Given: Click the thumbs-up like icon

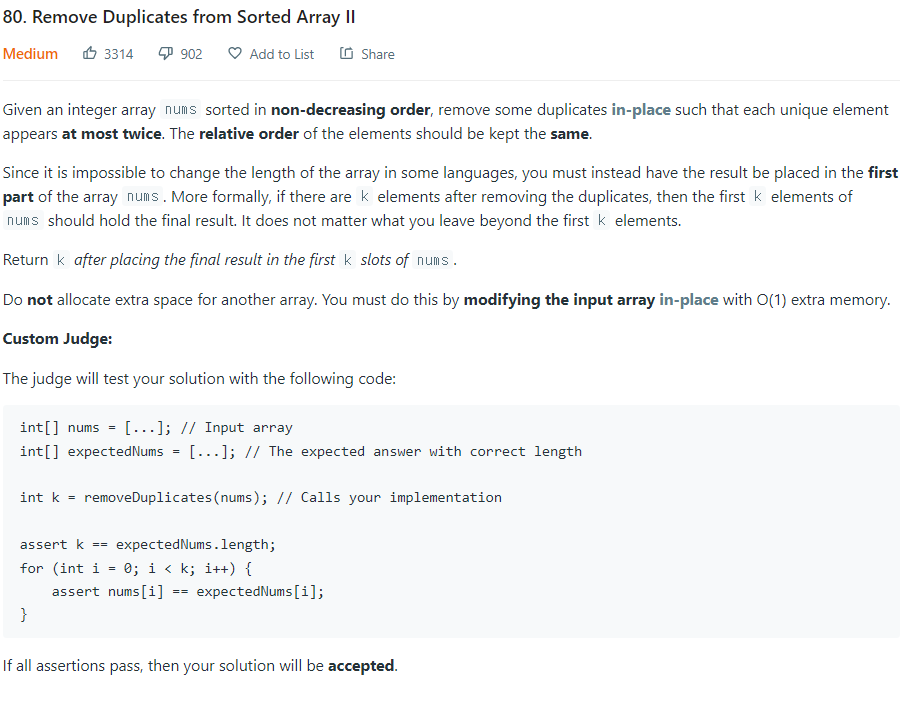Looking at the screenshot, I should tap(90, 54).
